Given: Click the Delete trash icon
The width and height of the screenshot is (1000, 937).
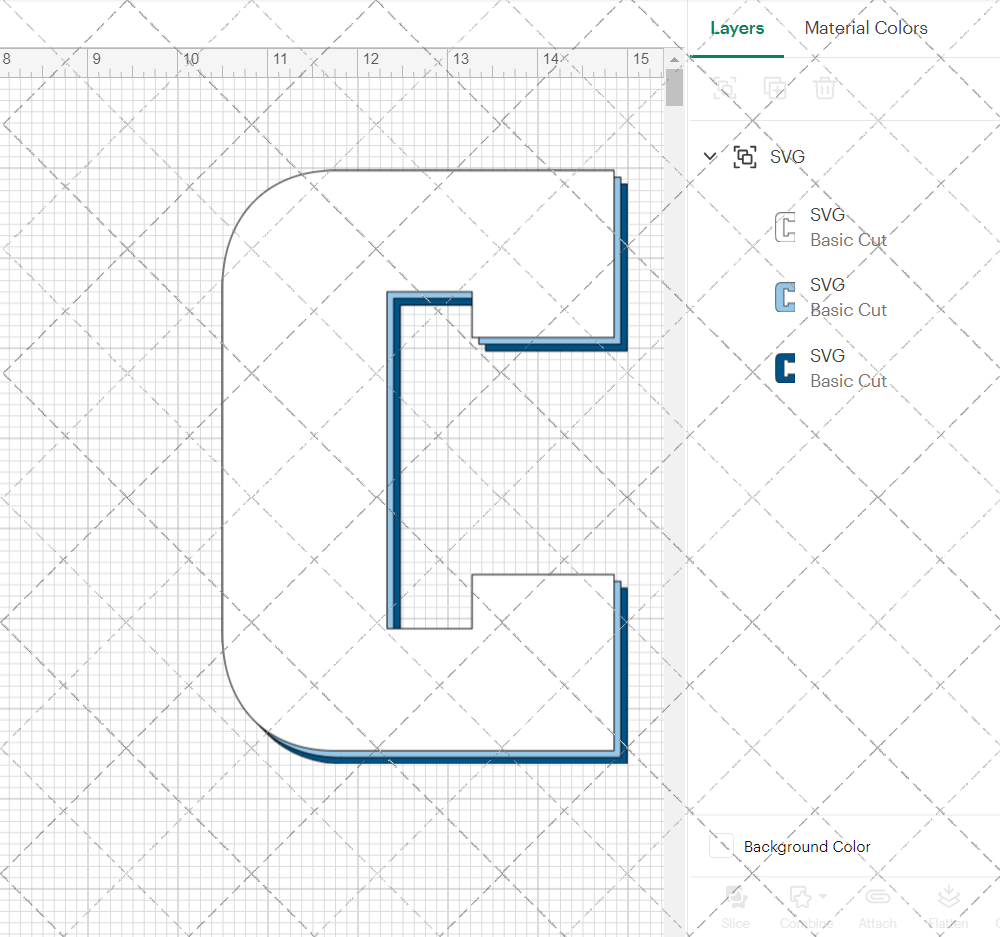Looking at the screenshot, I should (824, 88).
